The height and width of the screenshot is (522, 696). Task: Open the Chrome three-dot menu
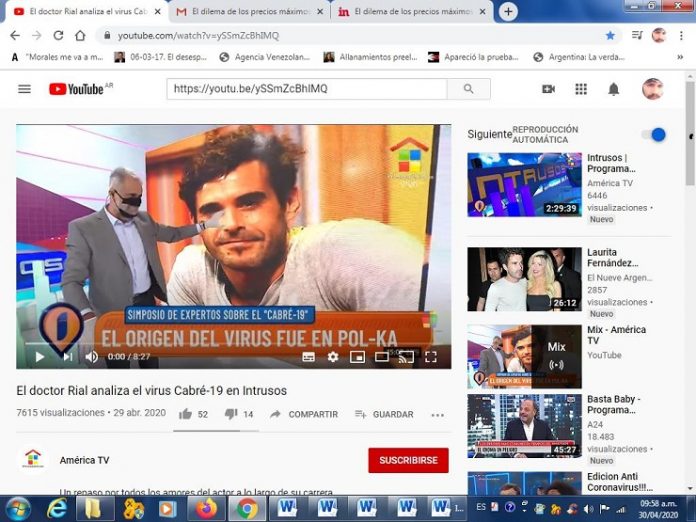[681, 36]
